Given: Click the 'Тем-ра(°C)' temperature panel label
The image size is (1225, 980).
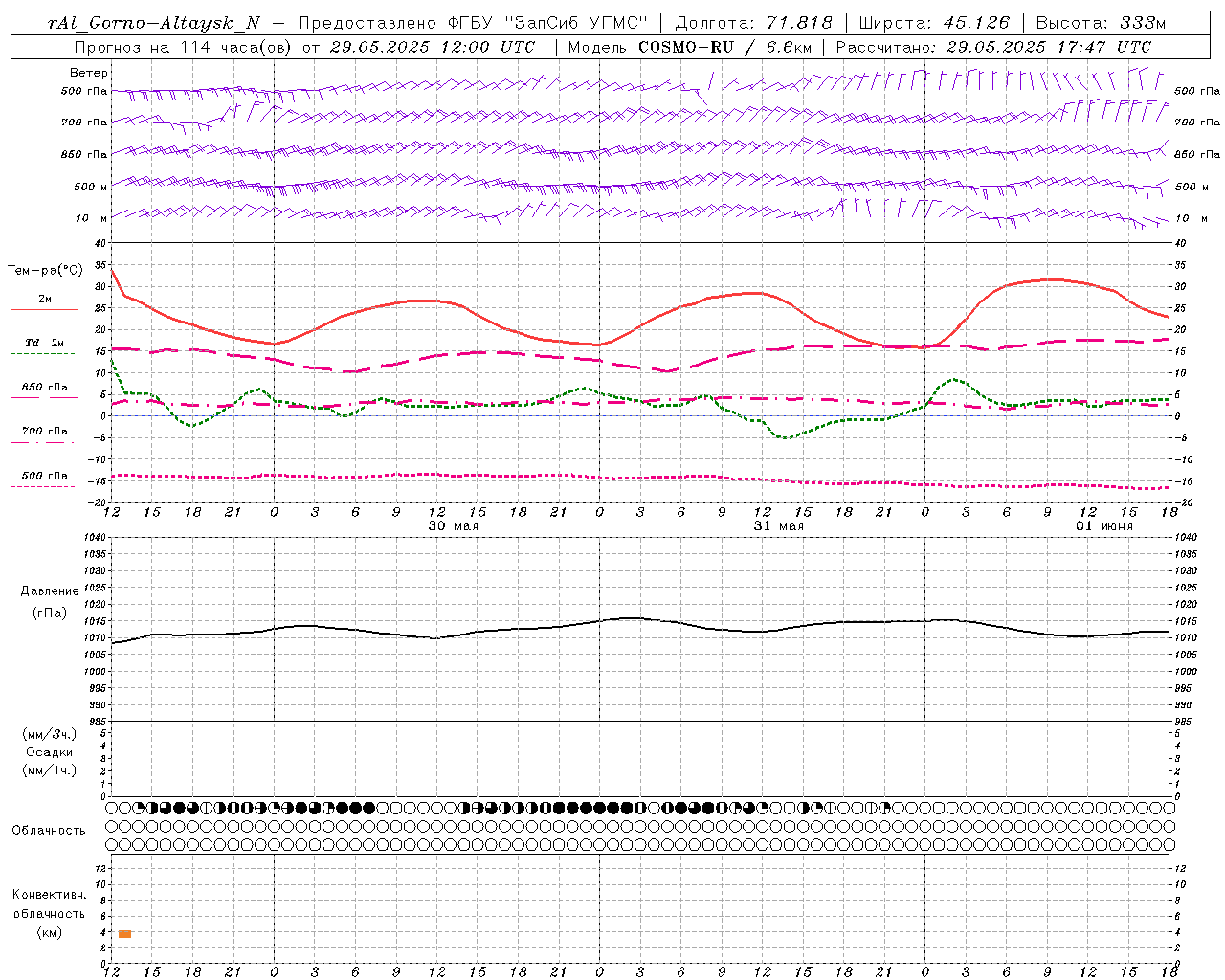Looking at the screenshot, I should (x=45, y=271).
